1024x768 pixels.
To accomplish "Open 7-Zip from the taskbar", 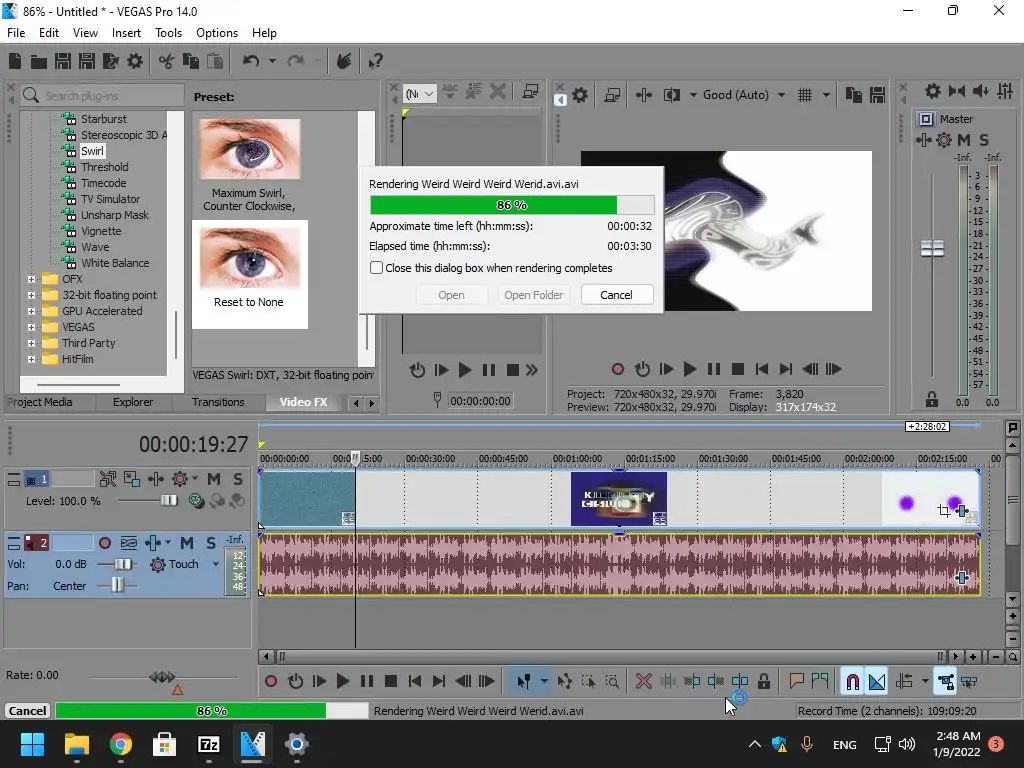I will [x=208, y=744].
